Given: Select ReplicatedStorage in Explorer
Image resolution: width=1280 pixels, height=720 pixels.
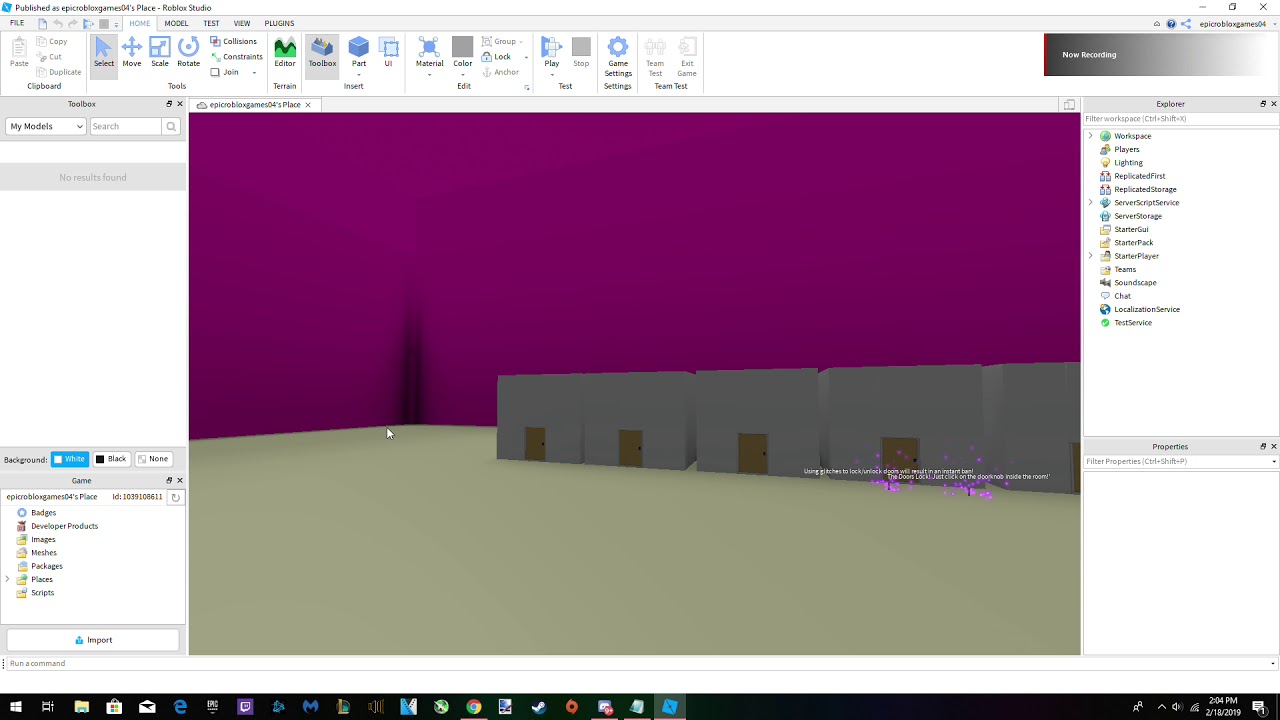Looking at the screenshot, I should 1145,189.
